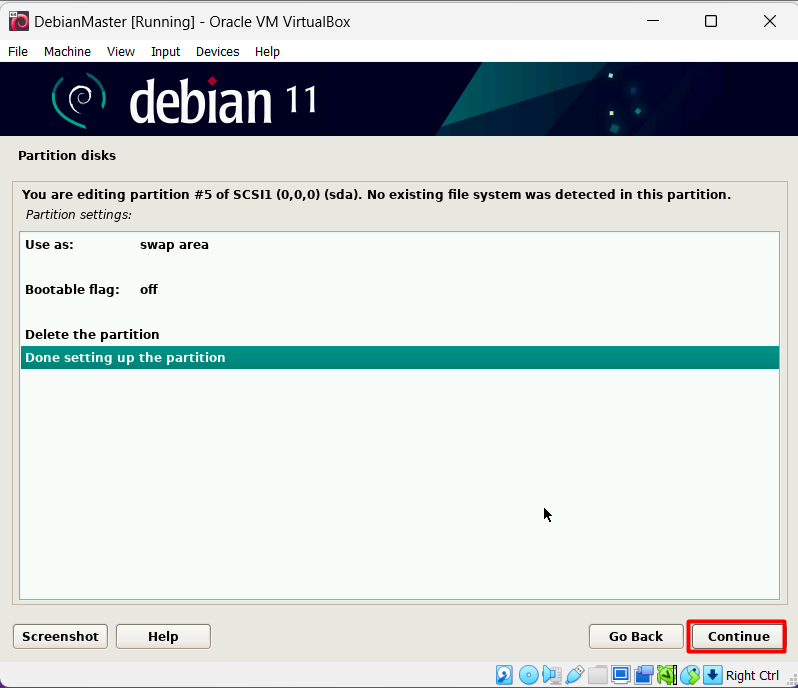The image size is (798, 688).
Task: Click the Debian swirl logo
Action: coord(79,100)
